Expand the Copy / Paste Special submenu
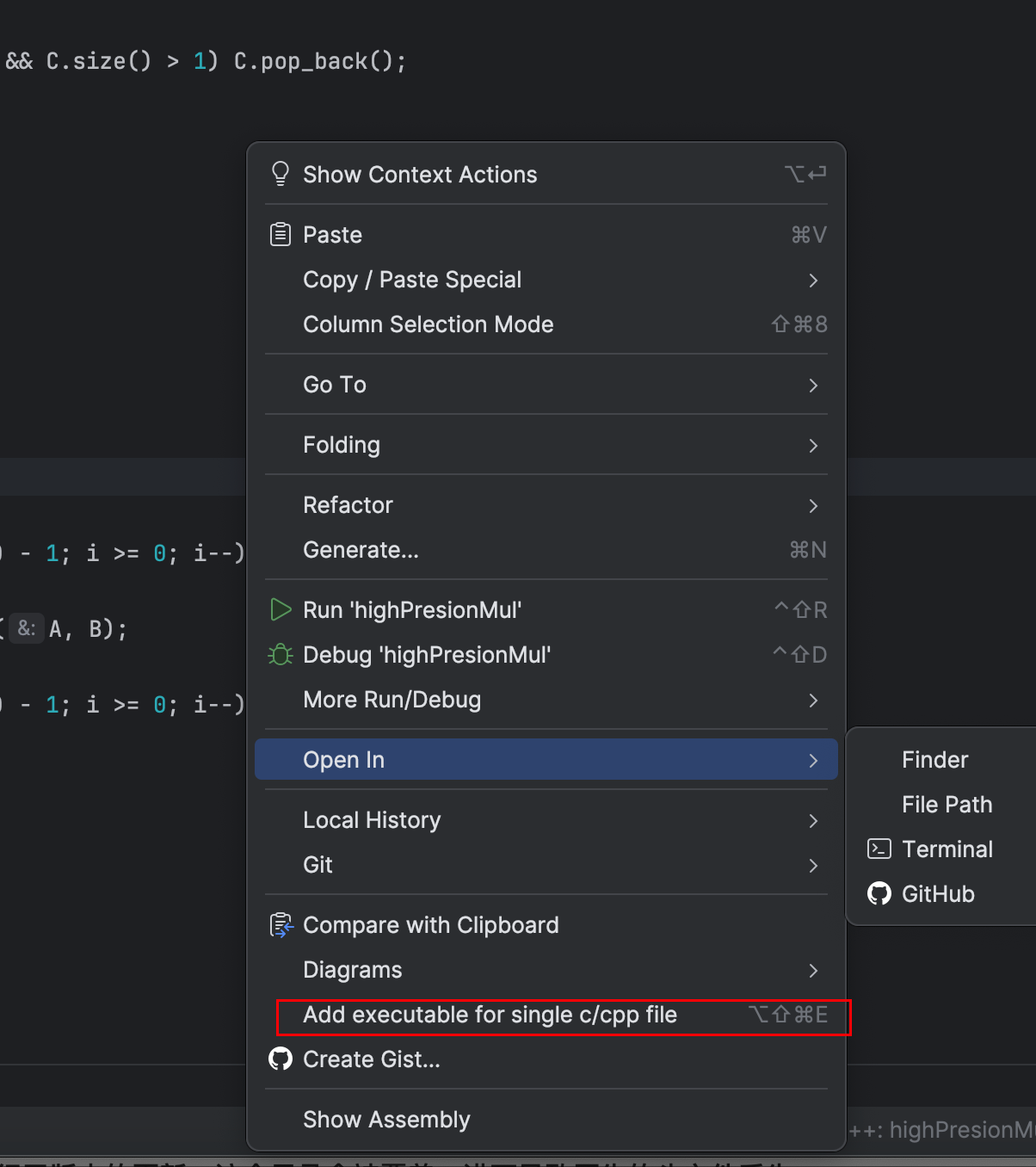This screenshot has width=1036, height=1167. tap(813, 280)
